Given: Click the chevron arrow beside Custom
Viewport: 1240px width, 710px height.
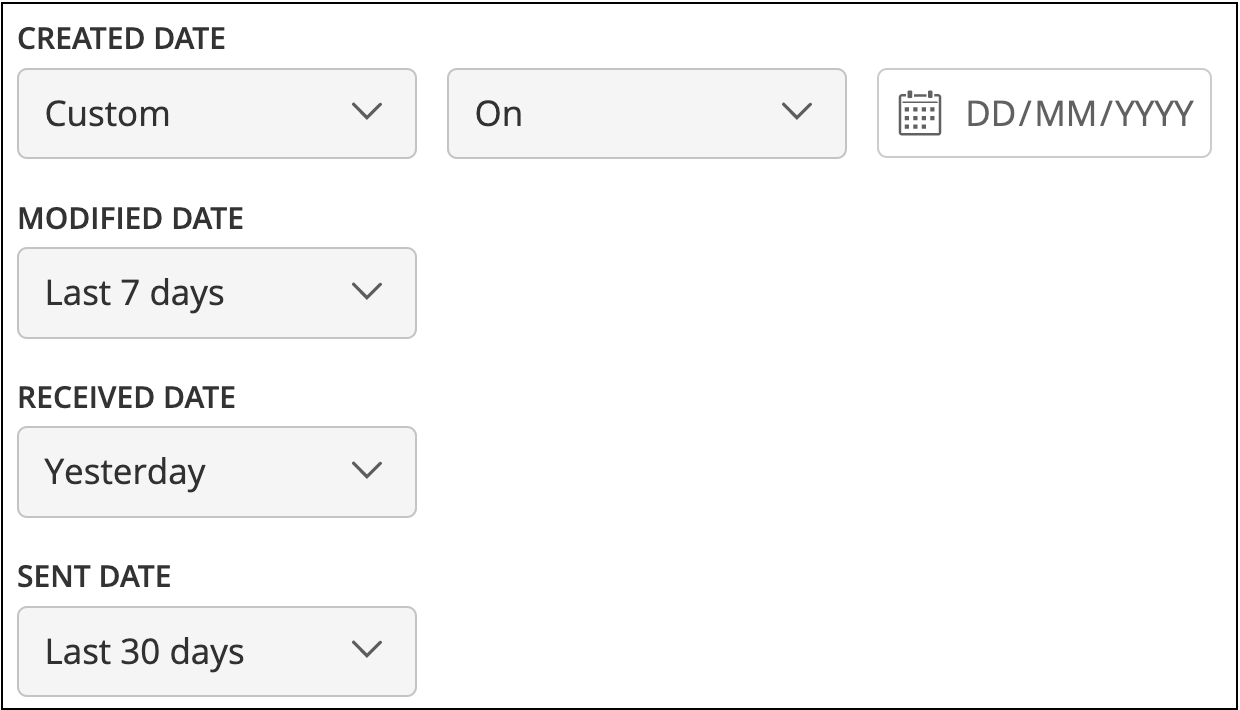Looking at the screenshot, I should [368, 112].
